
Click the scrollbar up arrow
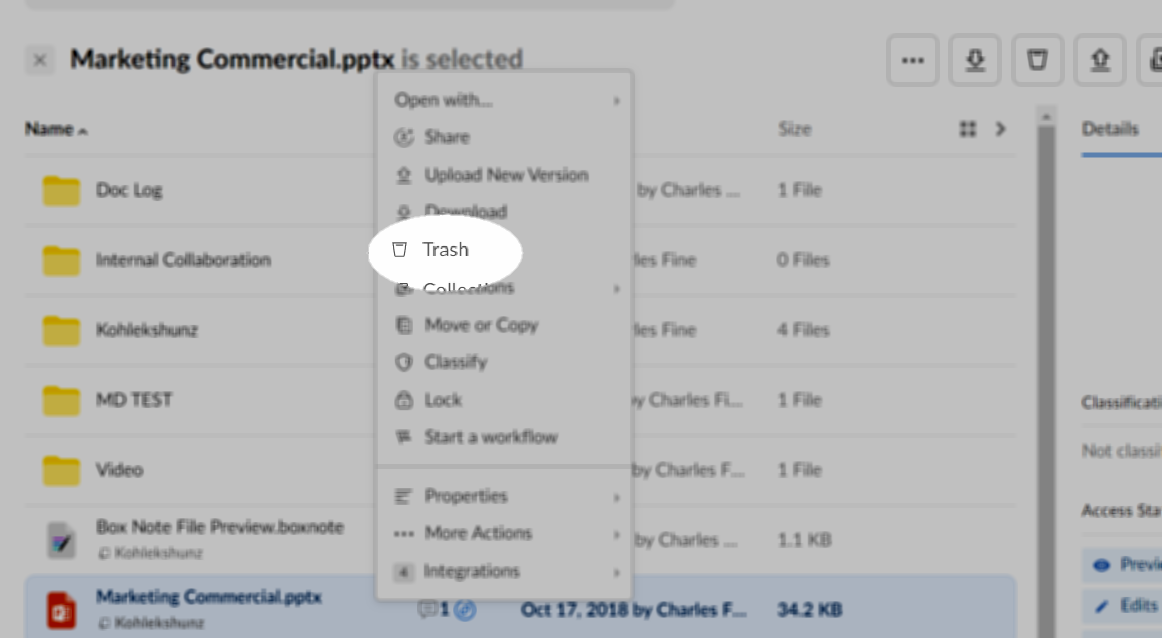(x=1047, y=119)
